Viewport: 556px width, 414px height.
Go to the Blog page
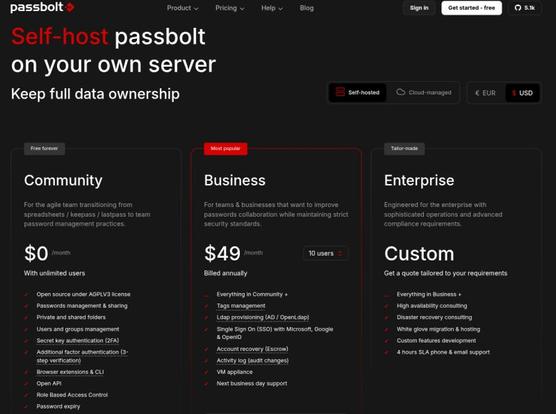pyautogui.click(x=306, y=8)
